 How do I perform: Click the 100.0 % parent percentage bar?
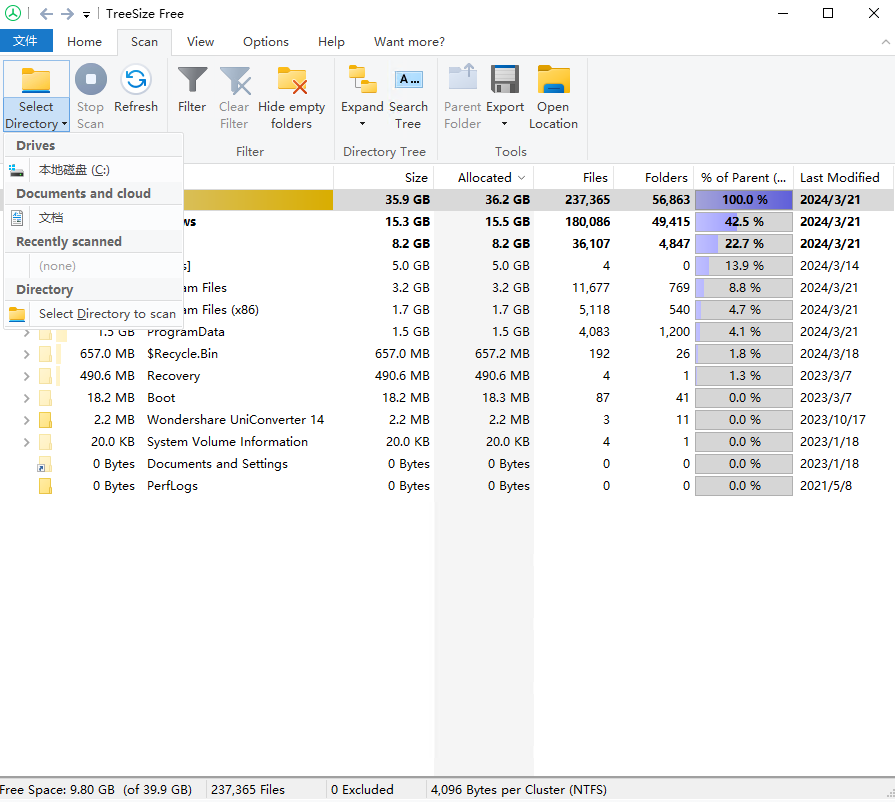(744, 200)
